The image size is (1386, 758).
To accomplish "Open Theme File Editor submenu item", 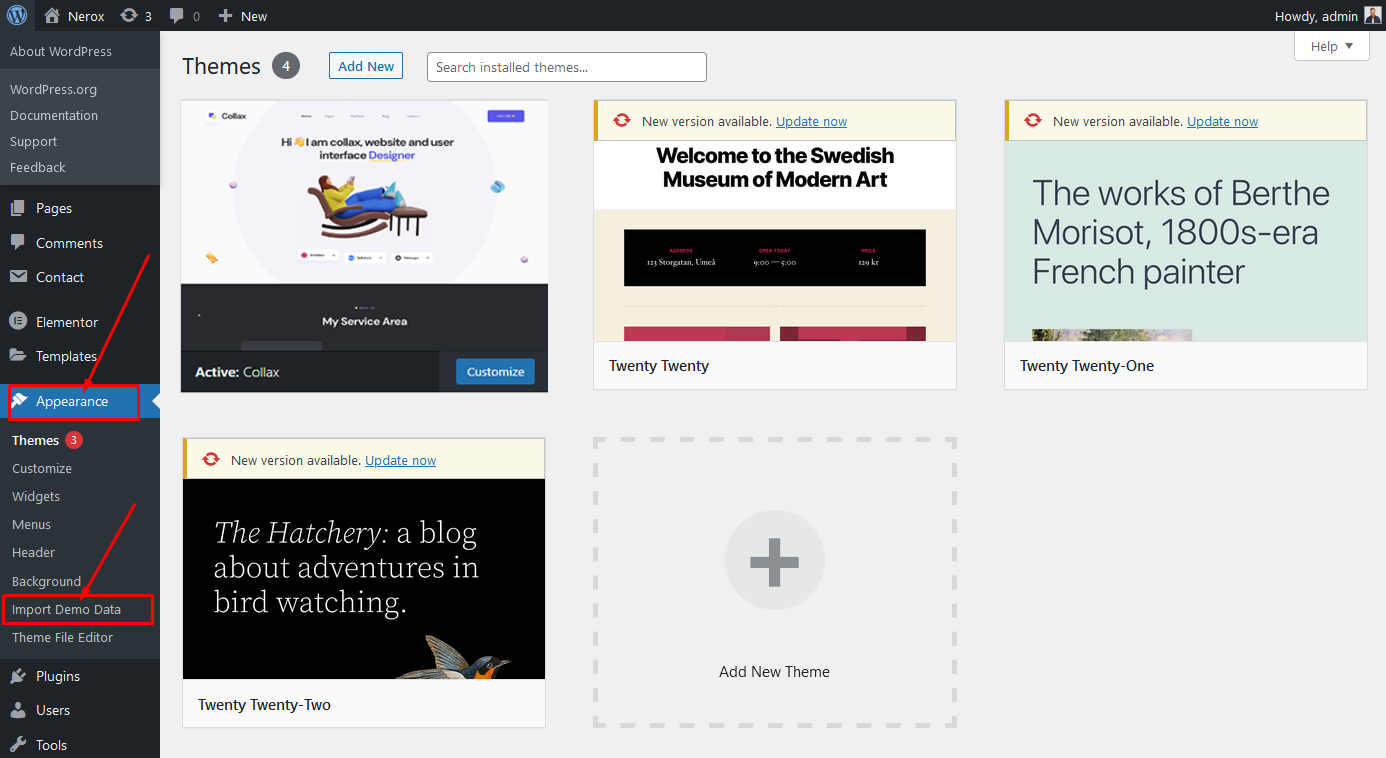I will (63, 637).
